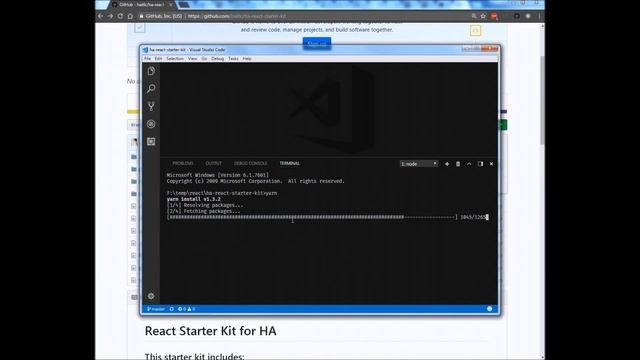The width and height of the screenshot is (640, 360).
Task: Open the Help menu in VS Code
Action: tap(247, 59)
